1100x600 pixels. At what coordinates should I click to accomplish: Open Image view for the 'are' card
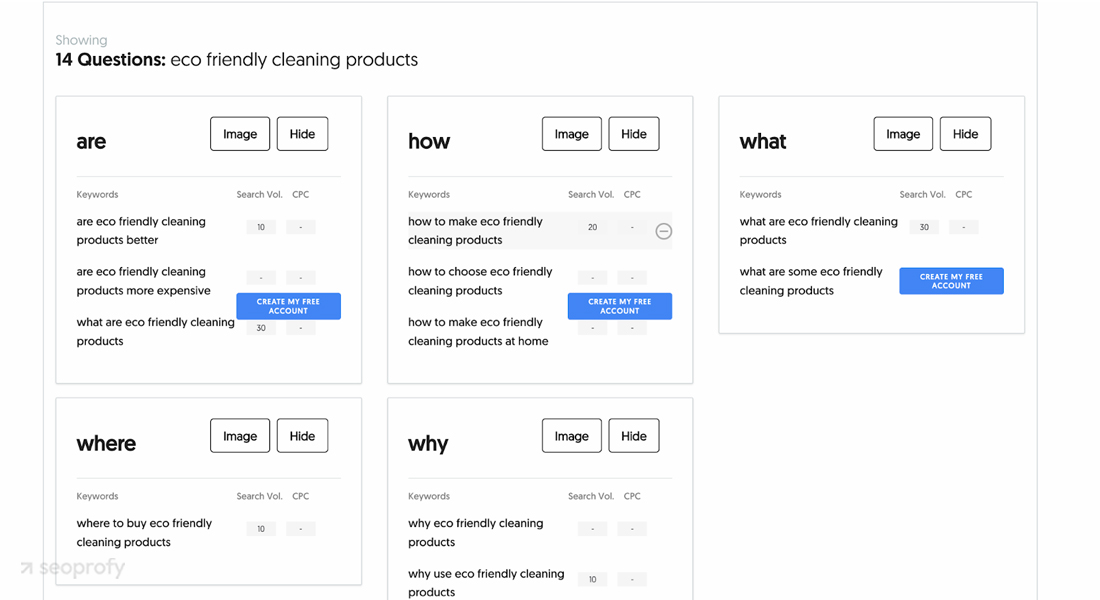pyautogui.click(x=240, y=134)
